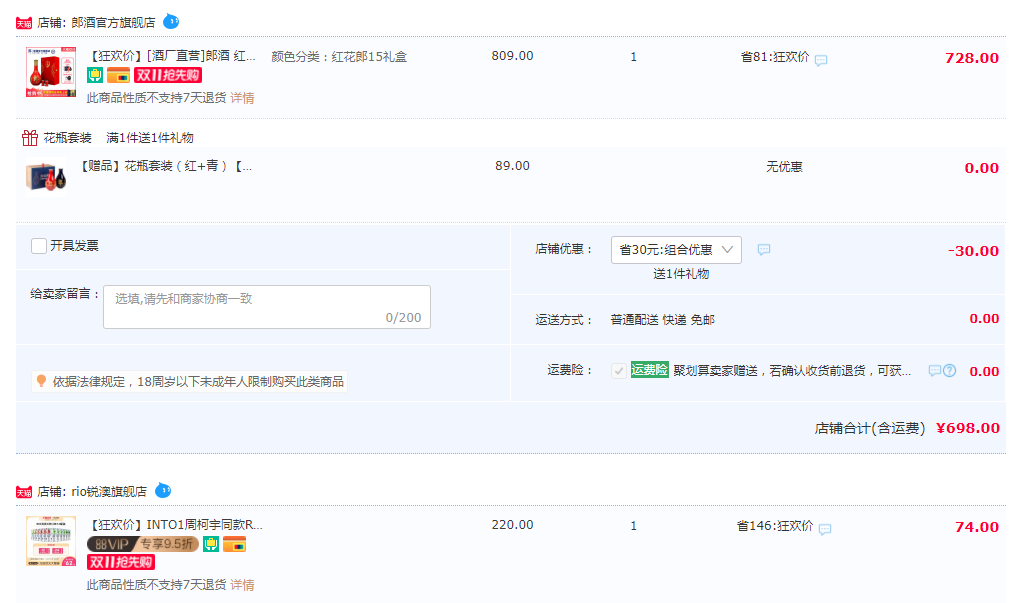Click the 728.00 subtotal price
The width and height of the screenshot is (1023, 603).
click(x=971, y=58)
